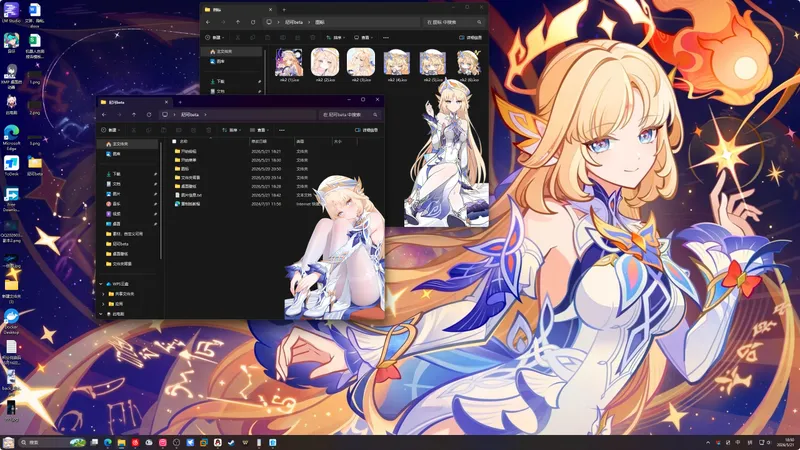Select the ToDesk desktop icon
The image size is (800, 450).
point(11,166)
